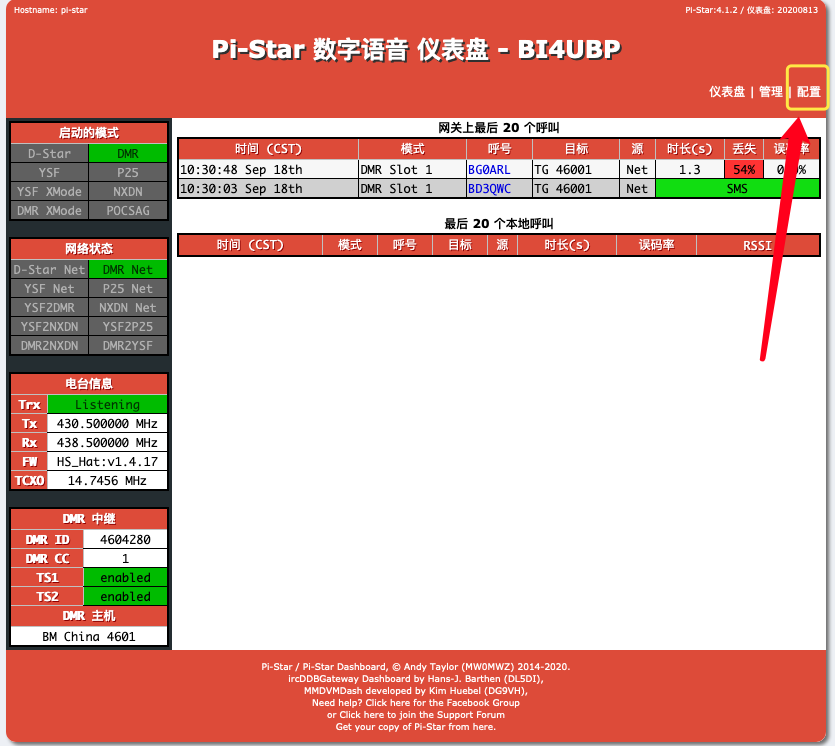Click TS1 enabled status cell
835x746 pixels.
click(125, 578)
